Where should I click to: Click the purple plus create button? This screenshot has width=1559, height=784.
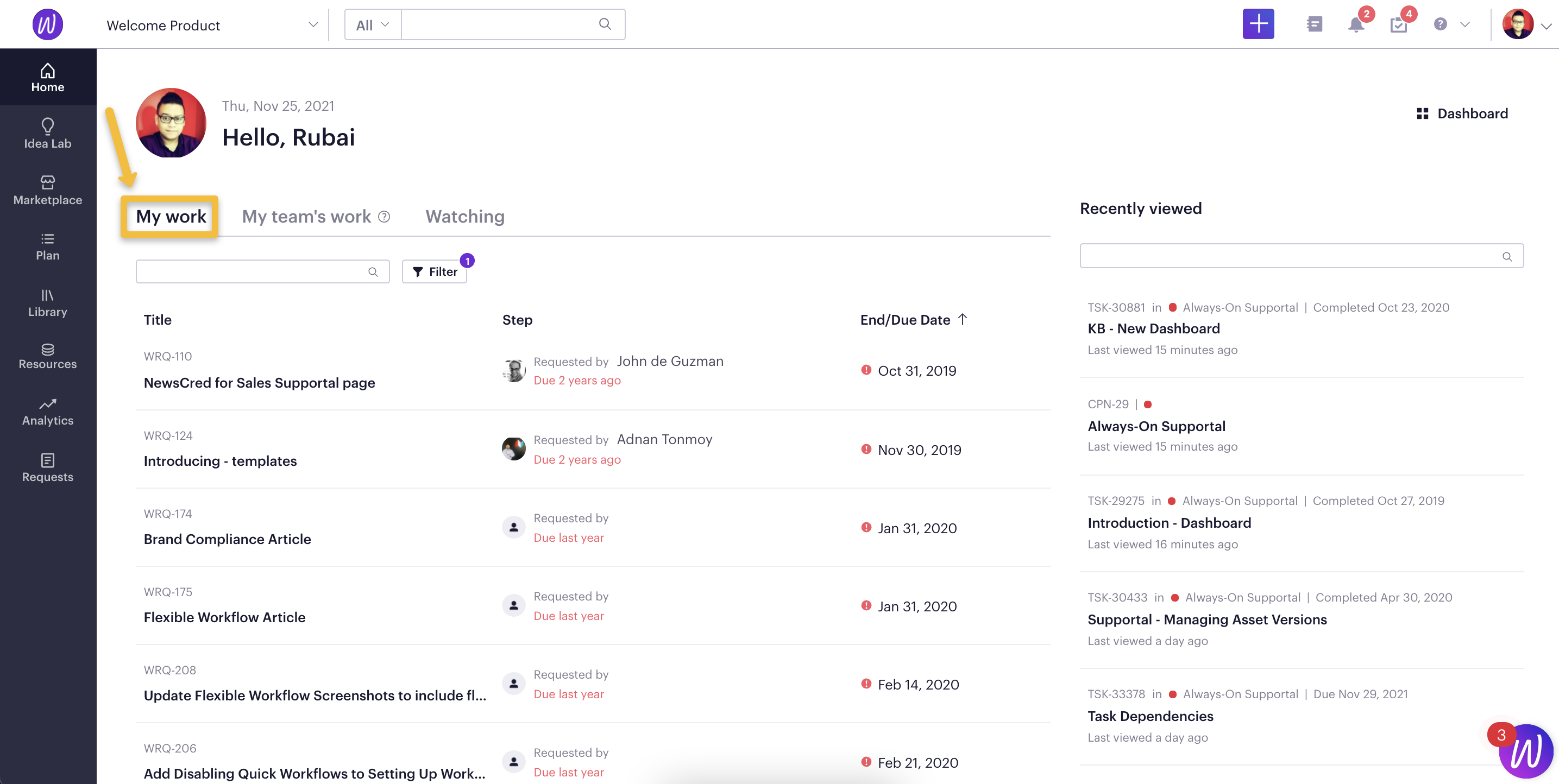coord(1258,24)
